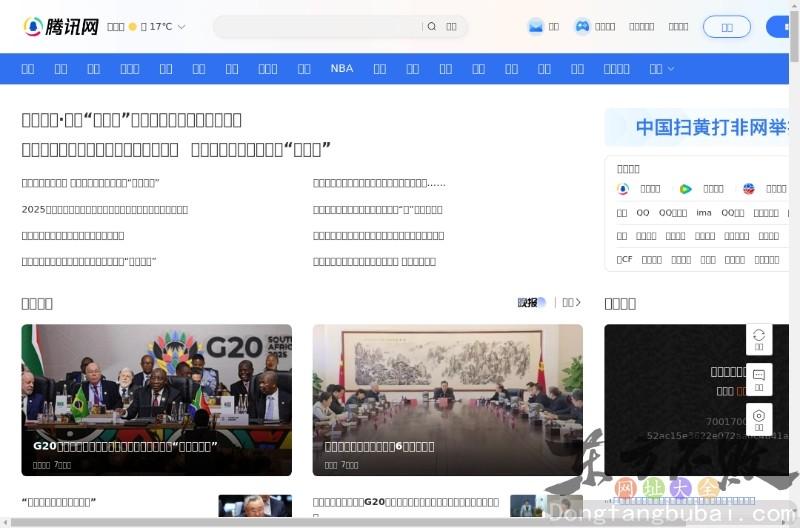Click the search button text in search bar
The height and width of the screenshot is (528, 800).
pos(452,27)
